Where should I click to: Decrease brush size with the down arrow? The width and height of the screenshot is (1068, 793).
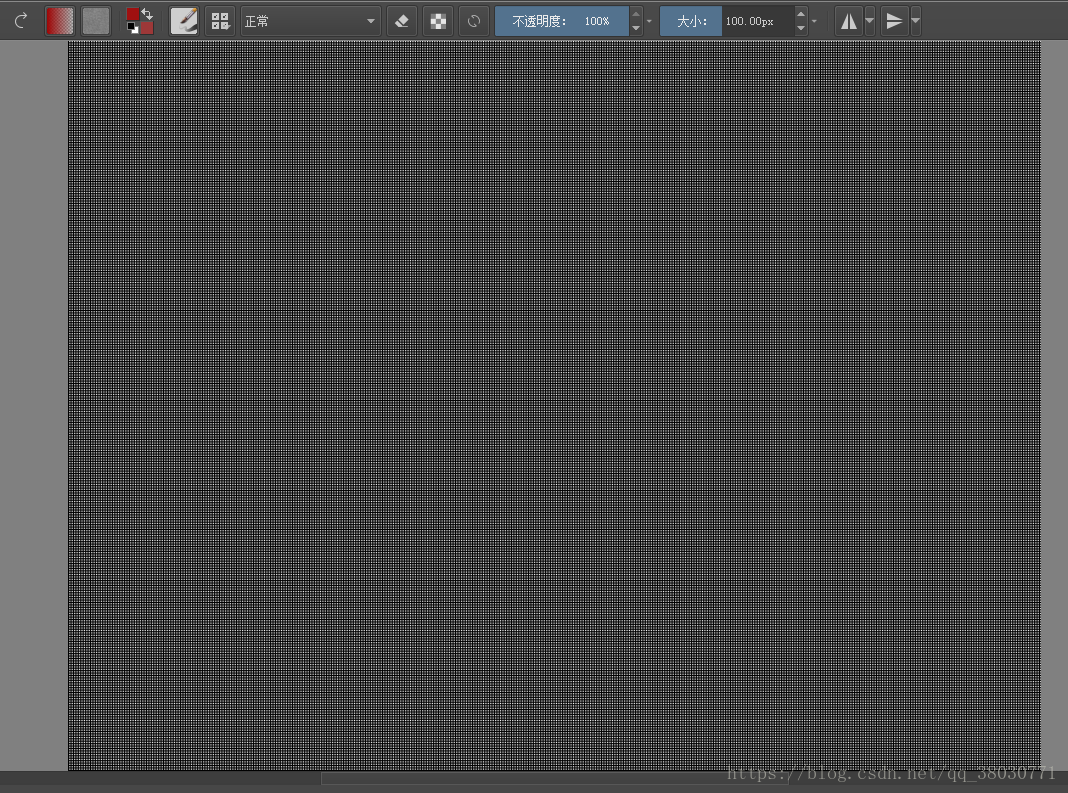click(801, 29)
